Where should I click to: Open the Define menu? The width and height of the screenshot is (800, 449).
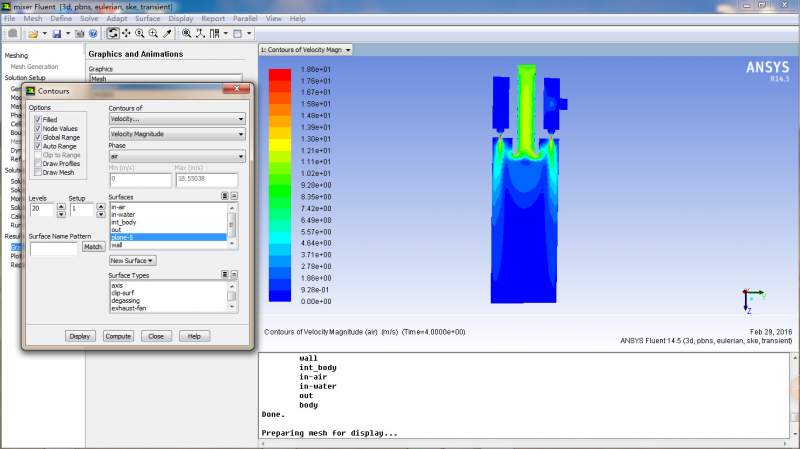[x=61, y=19]
